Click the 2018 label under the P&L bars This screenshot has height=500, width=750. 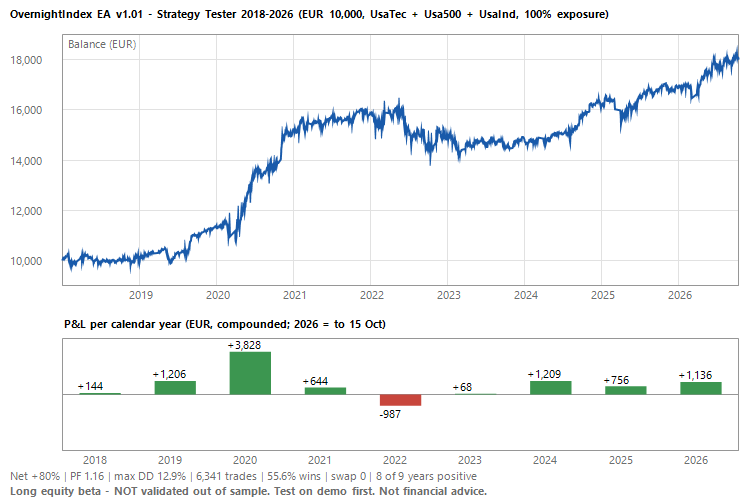(x=95, y=460)
